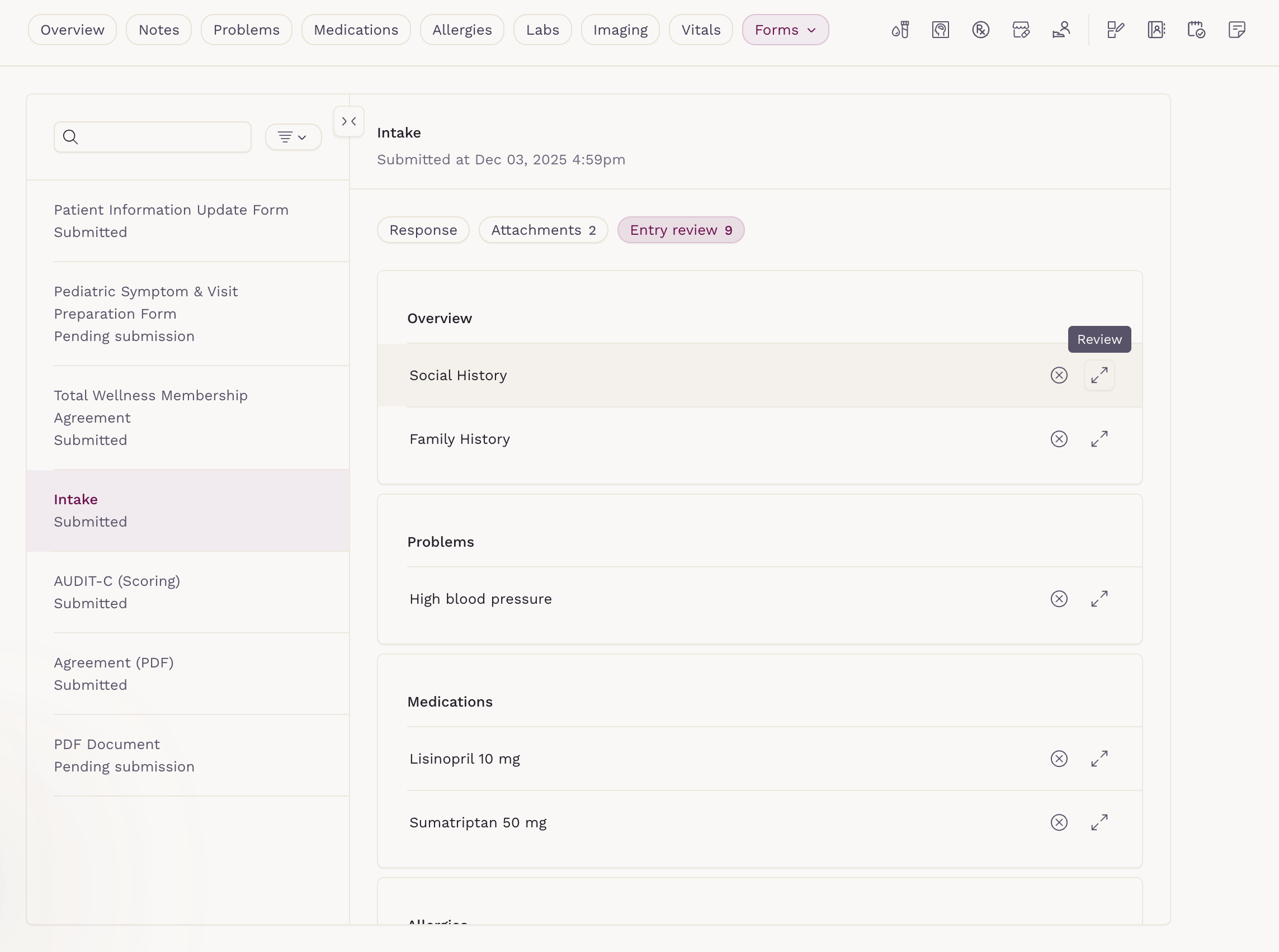This screenshot has height=952, width=1279.
Task: Open the contacts address book icon
Action: pos(1156,30)
